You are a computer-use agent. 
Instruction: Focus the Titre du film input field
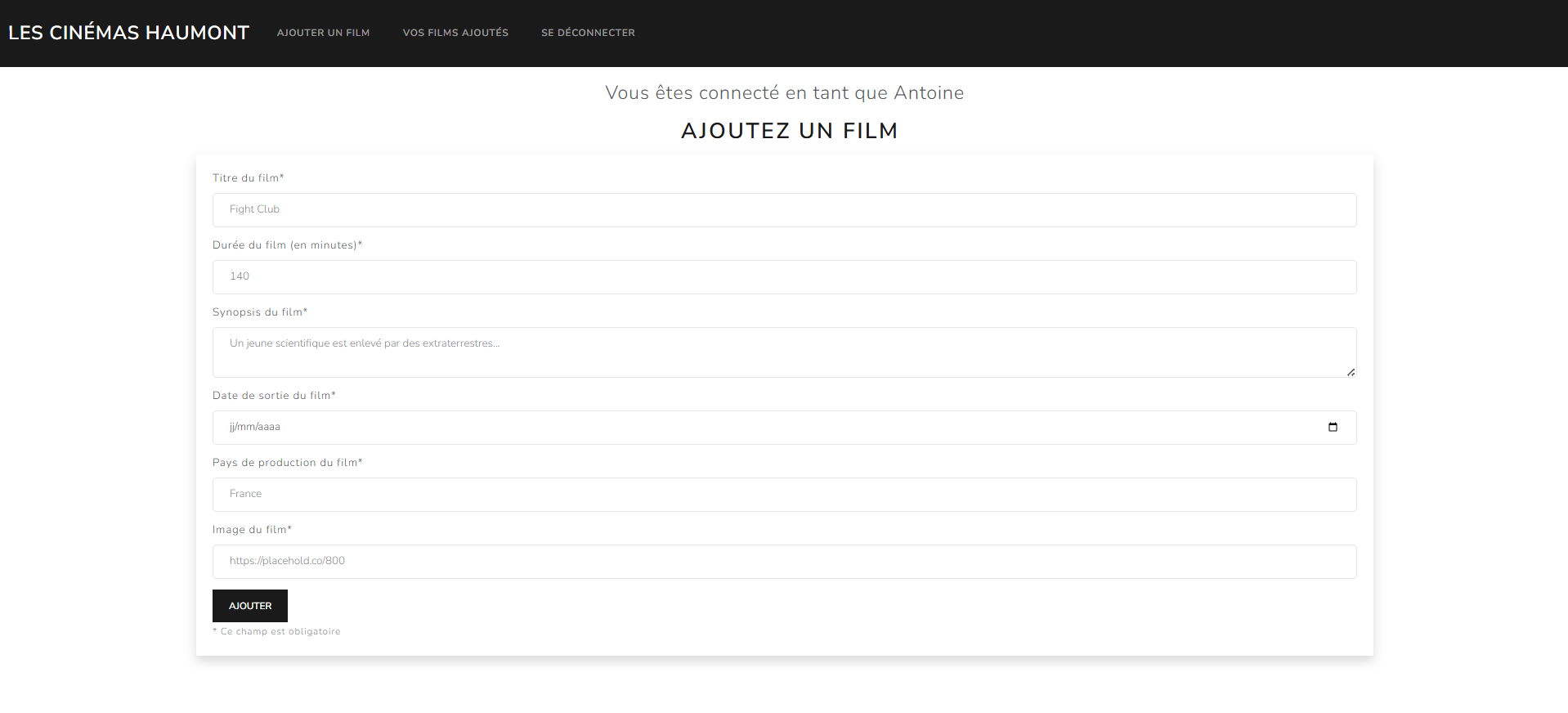(783, 210)
